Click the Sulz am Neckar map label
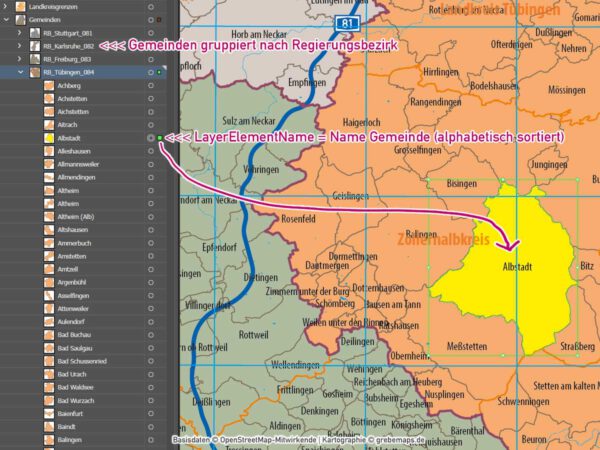Viewport: 600px width, 450px height. point(249,121)
